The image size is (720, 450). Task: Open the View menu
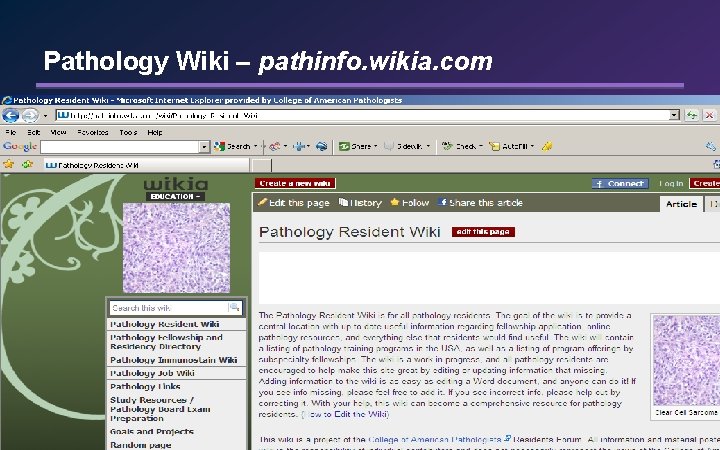pyautogui.click(x=58, y=132)
